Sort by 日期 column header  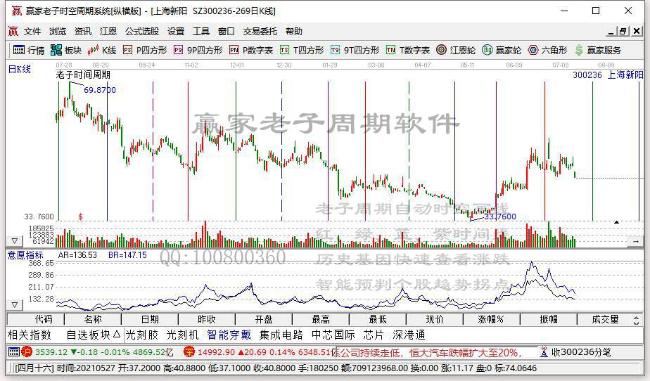(x=150, y=319)
